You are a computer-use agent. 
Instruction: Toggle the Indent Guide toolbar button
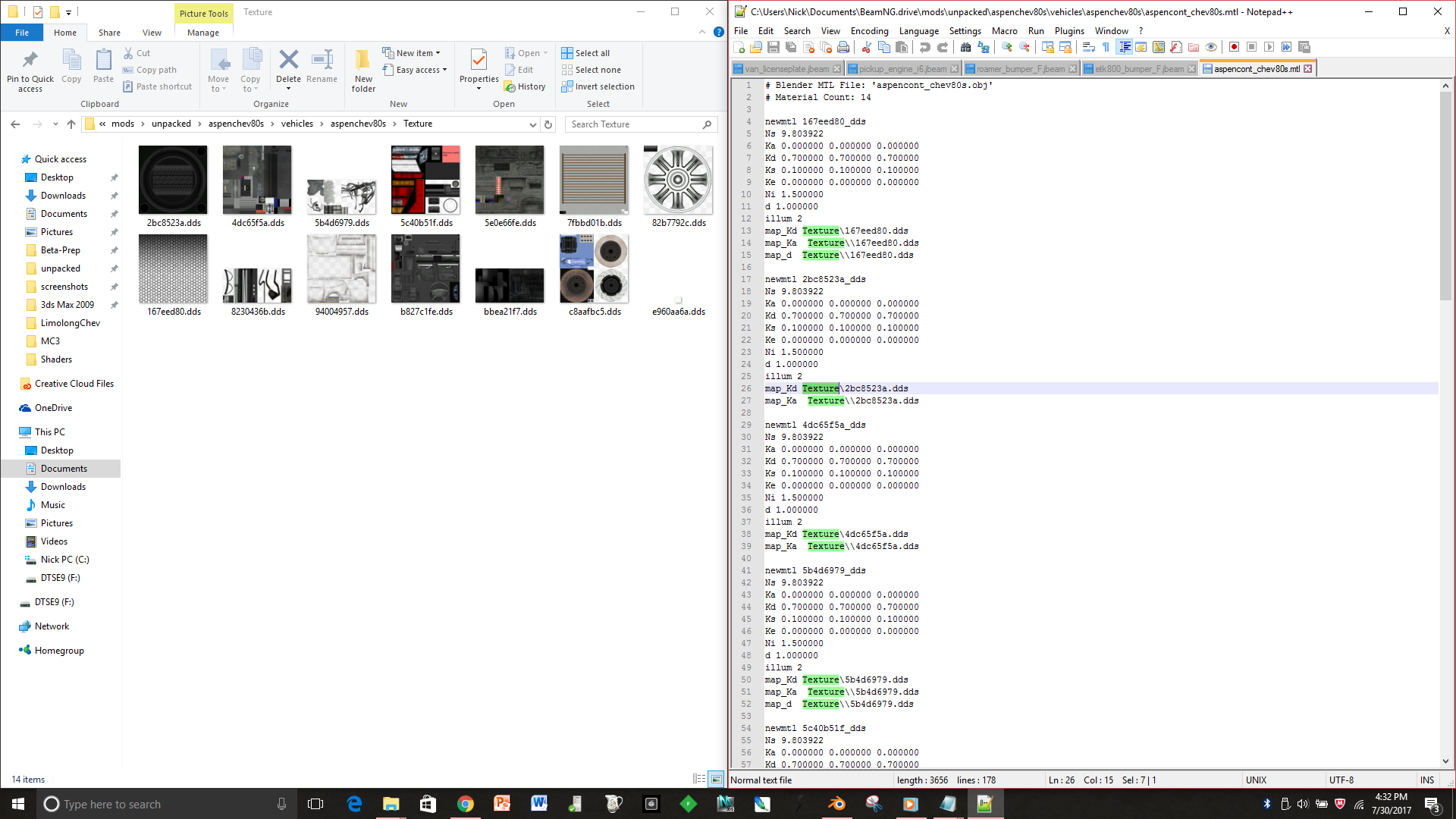tap(1125, 47)
